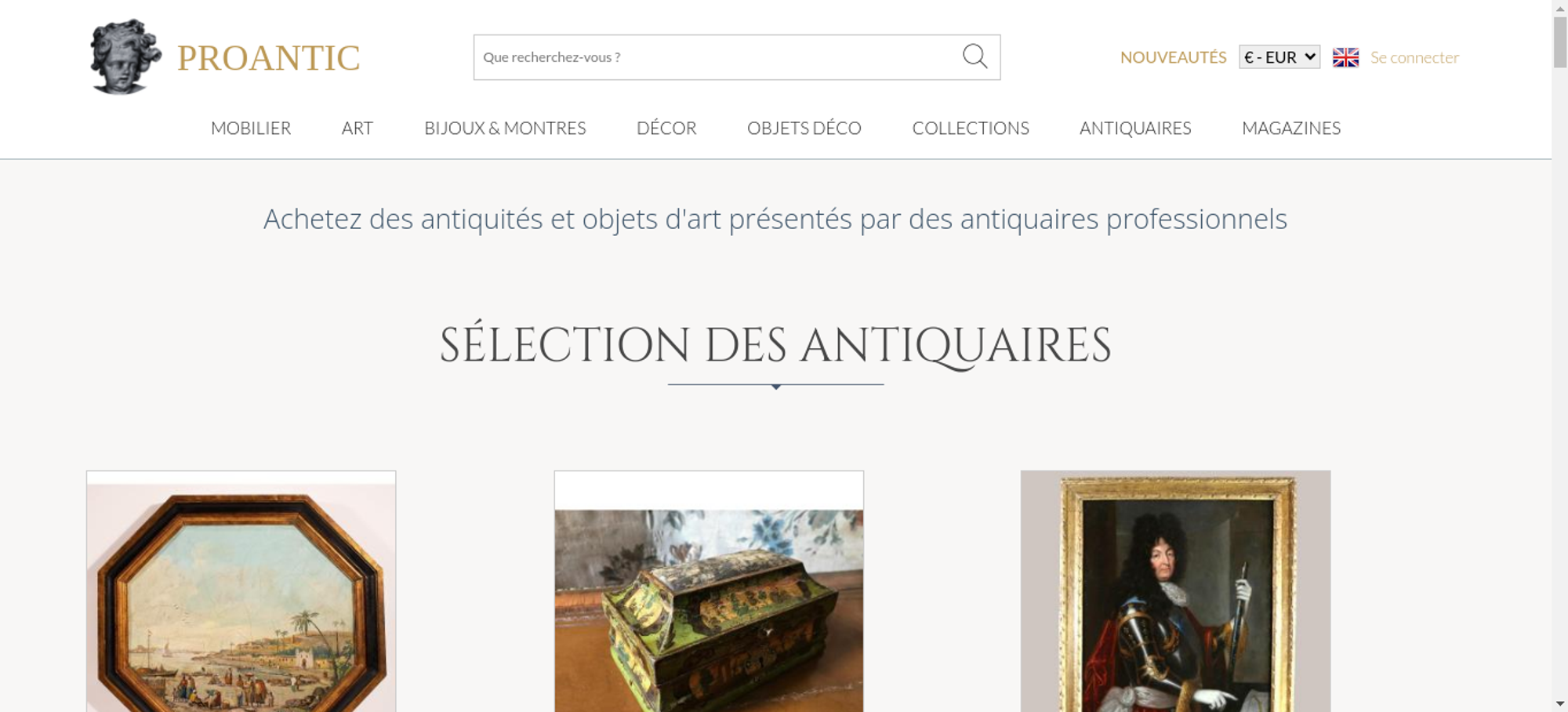Screen dimensions: 1568x712
Task: Open the OBJETS DÉCO menu
Action: 804,128
